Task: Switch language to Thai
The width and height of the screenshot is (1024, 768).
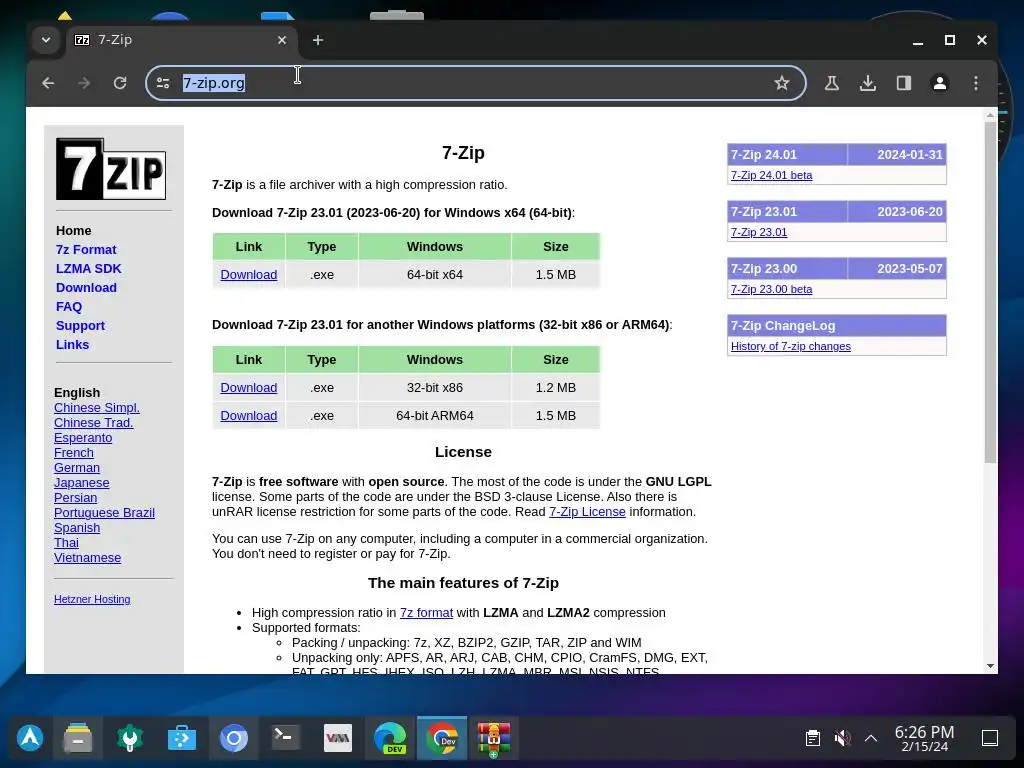Action: pos(67,543)
